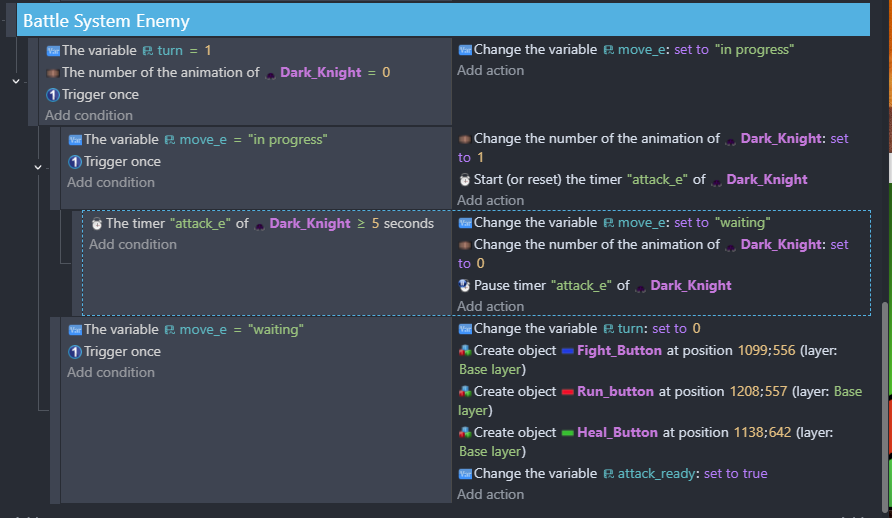Click the Start (or reset) timer action icon
This screenshot has height=518, width=892.
464,180
